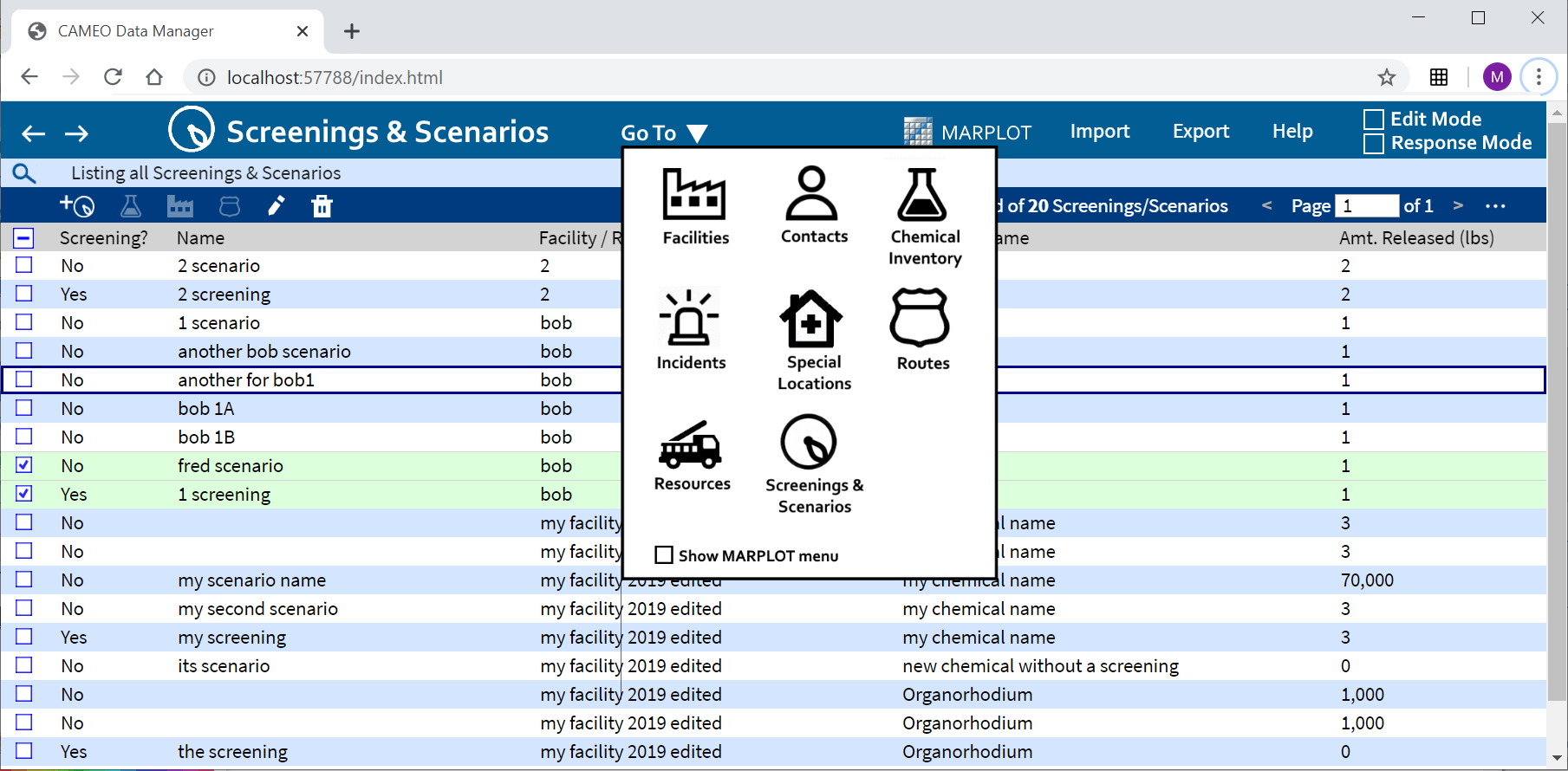The image size is (1568, 771).
Task: Click the 'bob 1B' scenario name
Action: (x=206, y=437)
